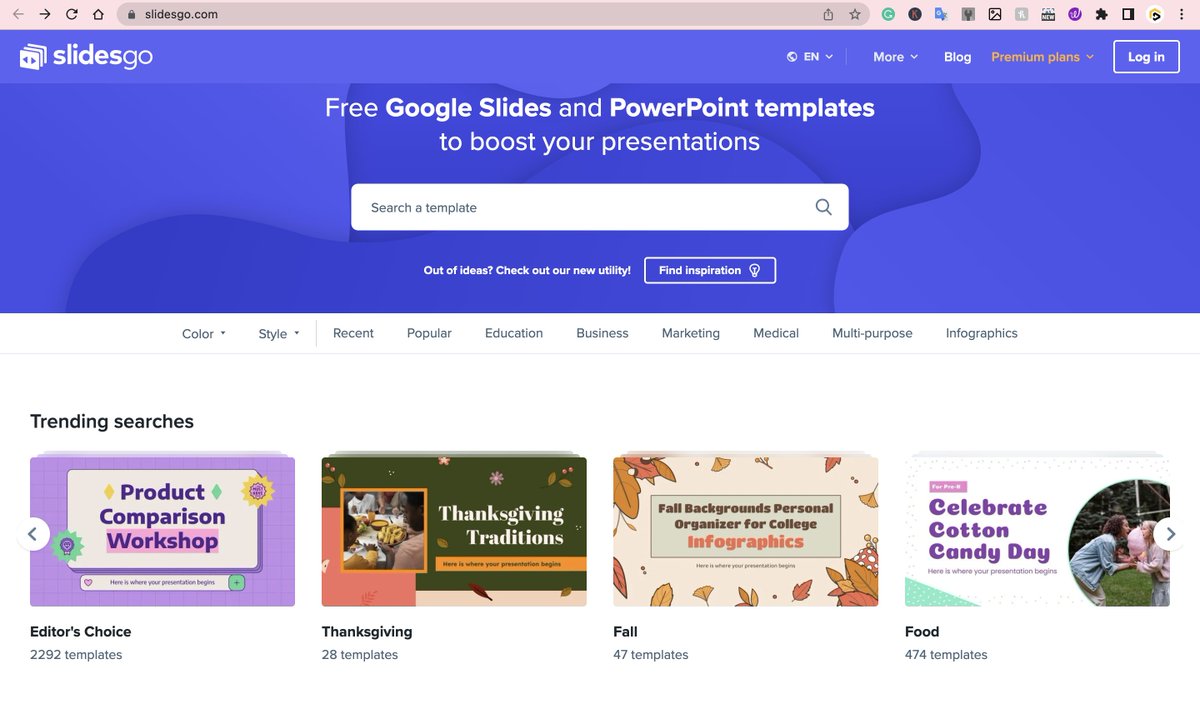Open the wrench extension icon

point(968,14)
